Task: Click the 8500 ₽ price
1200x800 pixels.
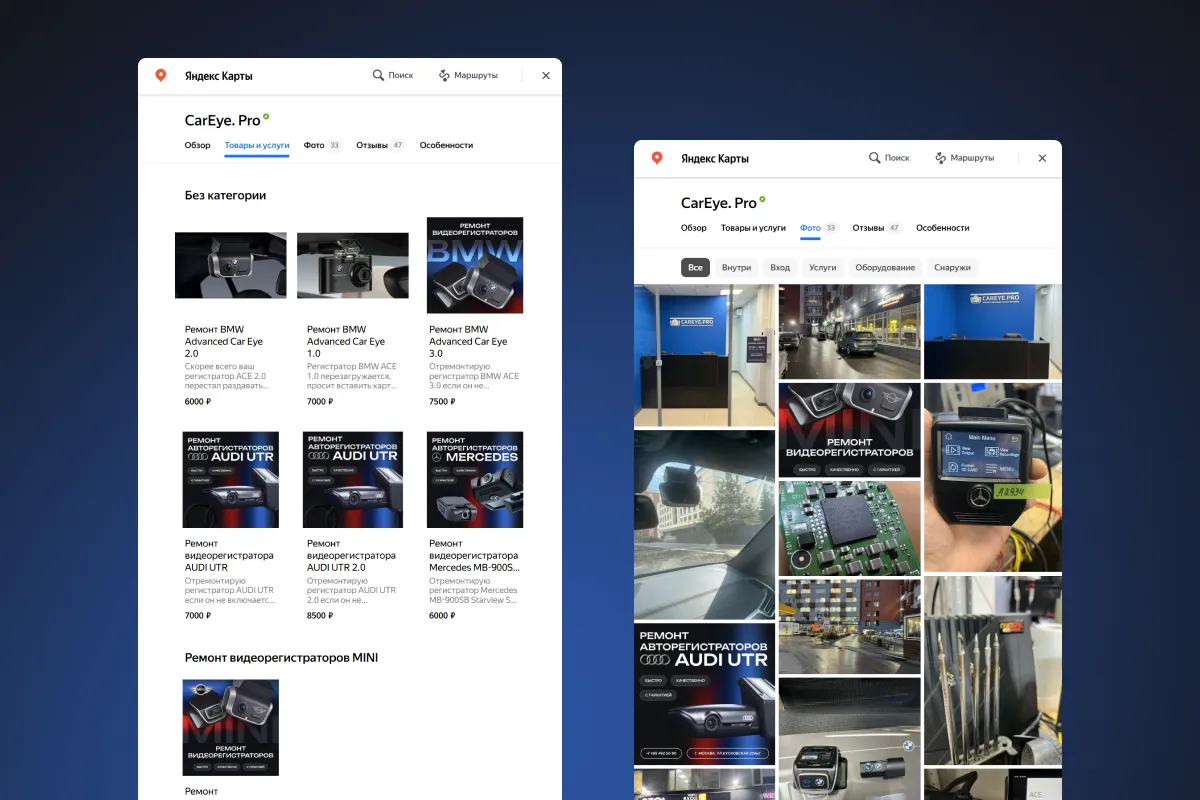Action: pos(320,615)
